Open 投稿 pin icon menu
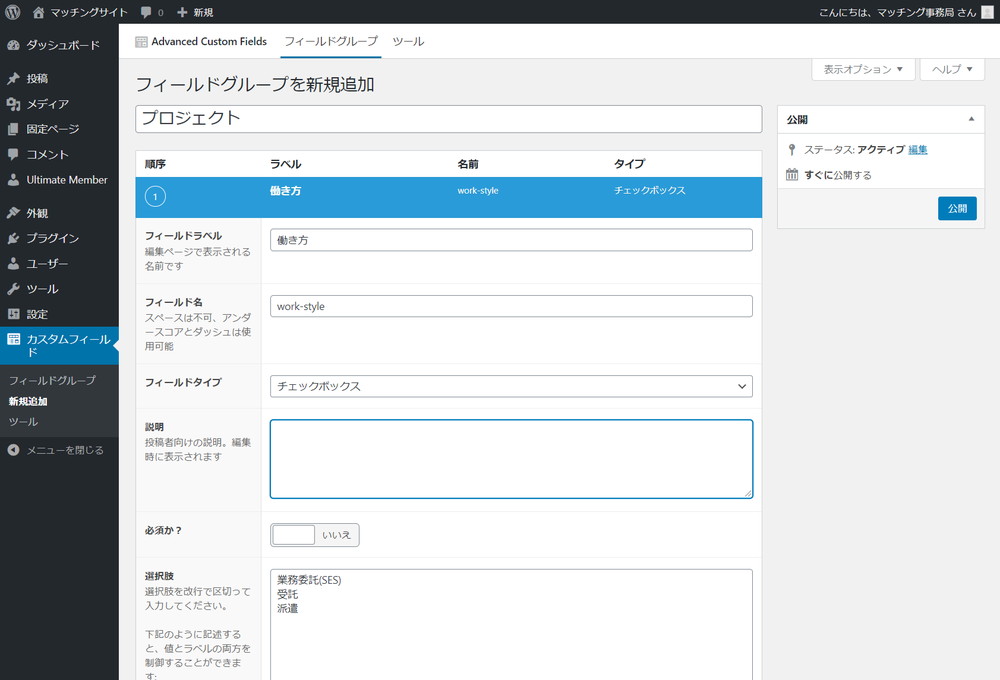Image resolution: width=1000 pixels, height=680 pixels. [13, 78]
